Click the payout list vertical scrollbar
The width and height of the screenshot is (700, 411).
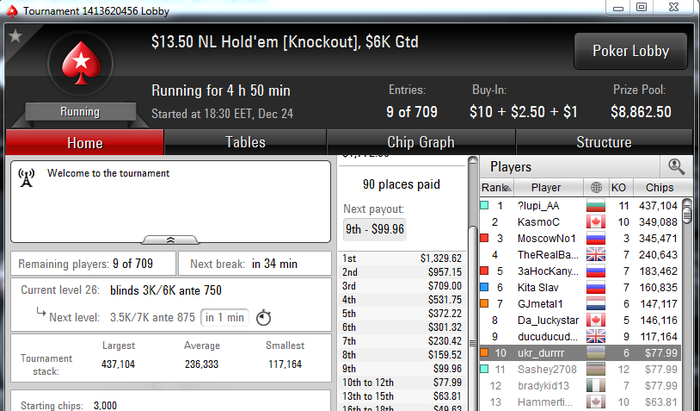473,283
